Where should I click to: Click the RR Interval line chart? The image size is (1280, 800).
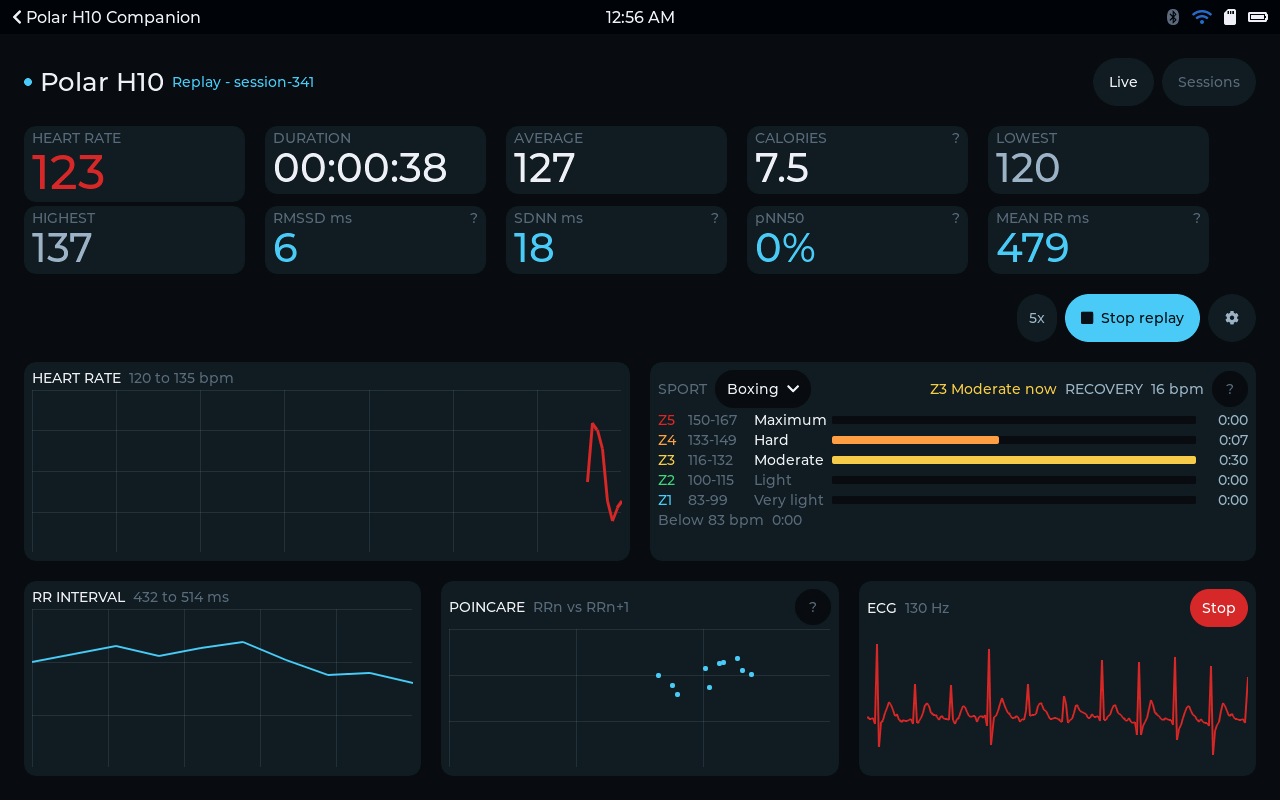coord(222,688)
